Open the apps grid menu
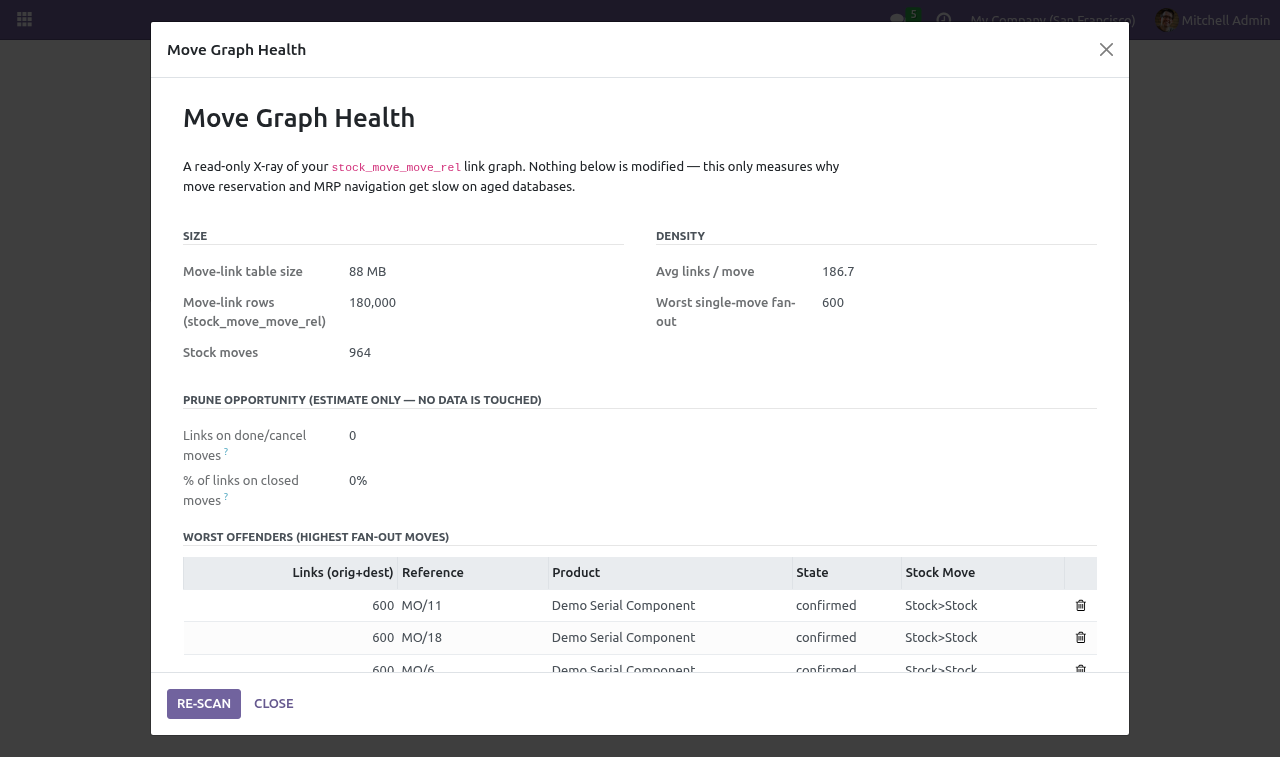Screen dimensions: 1280x757 25,19
